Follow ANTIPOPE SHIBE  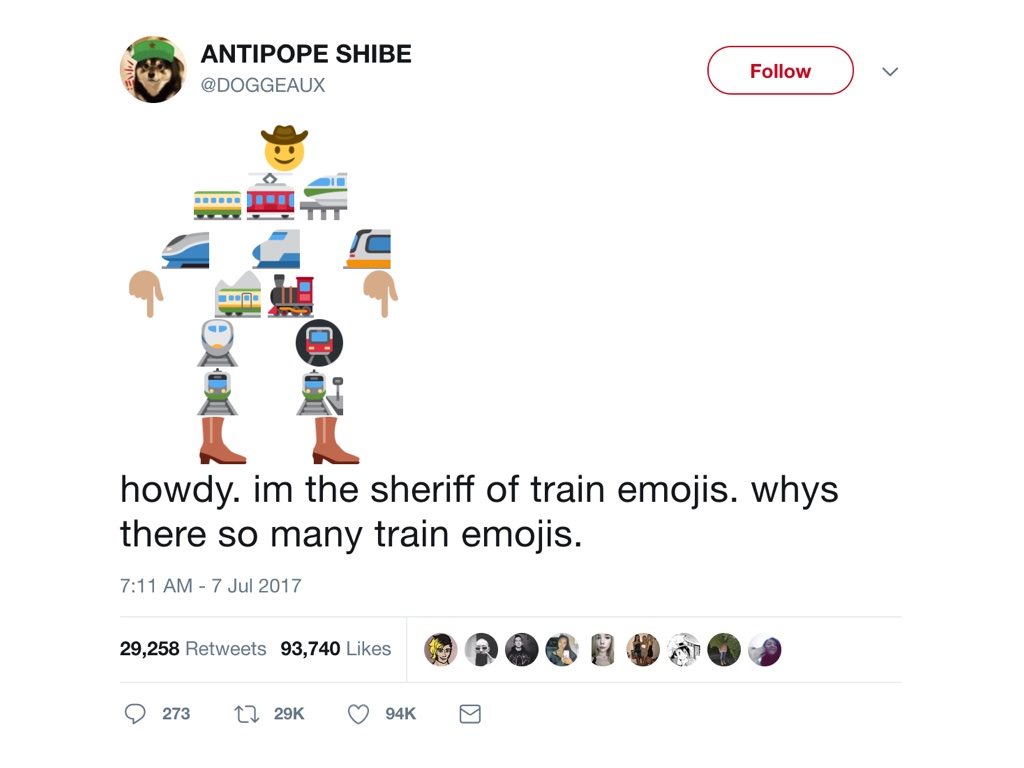[780, 71]
